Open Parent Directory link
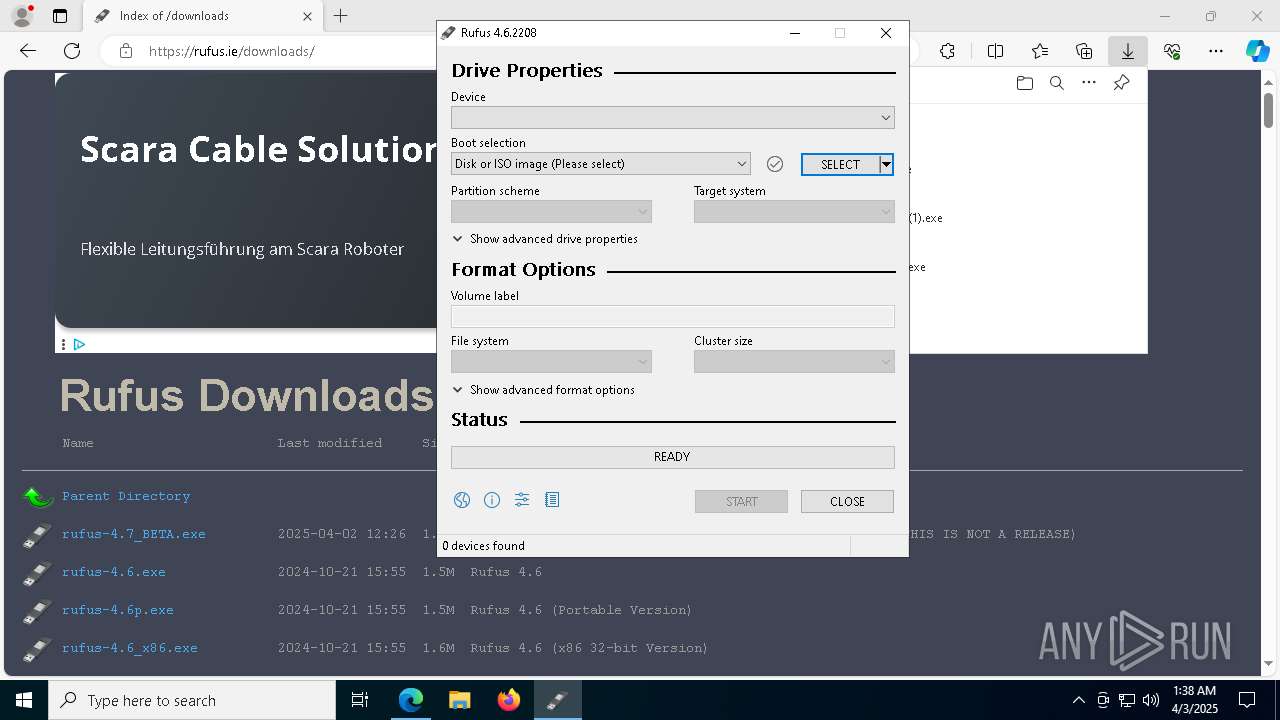 (126, 496)
